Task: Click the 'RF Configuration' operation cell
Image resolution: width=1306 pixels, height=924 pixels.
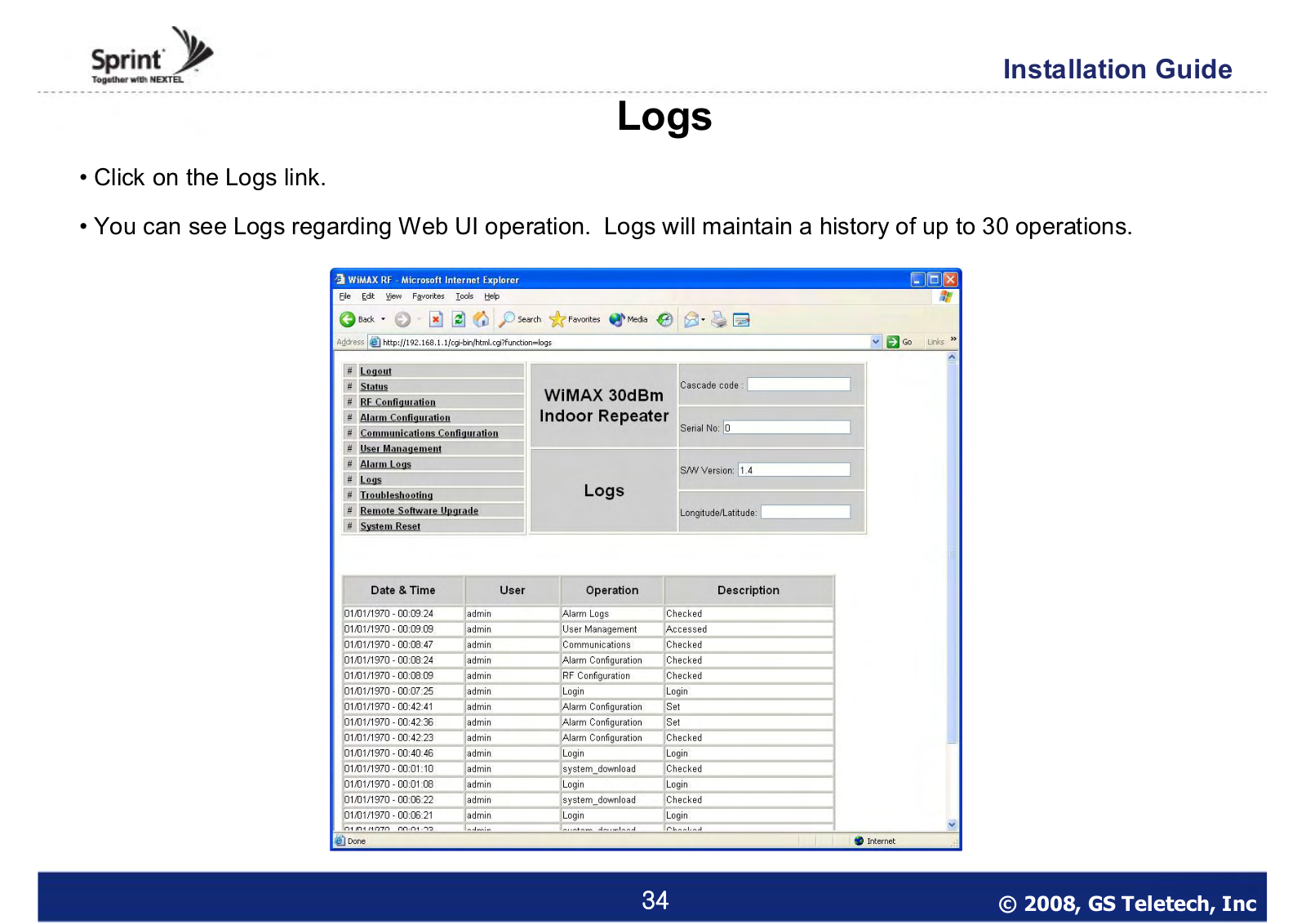Action: tap(611, 676)
